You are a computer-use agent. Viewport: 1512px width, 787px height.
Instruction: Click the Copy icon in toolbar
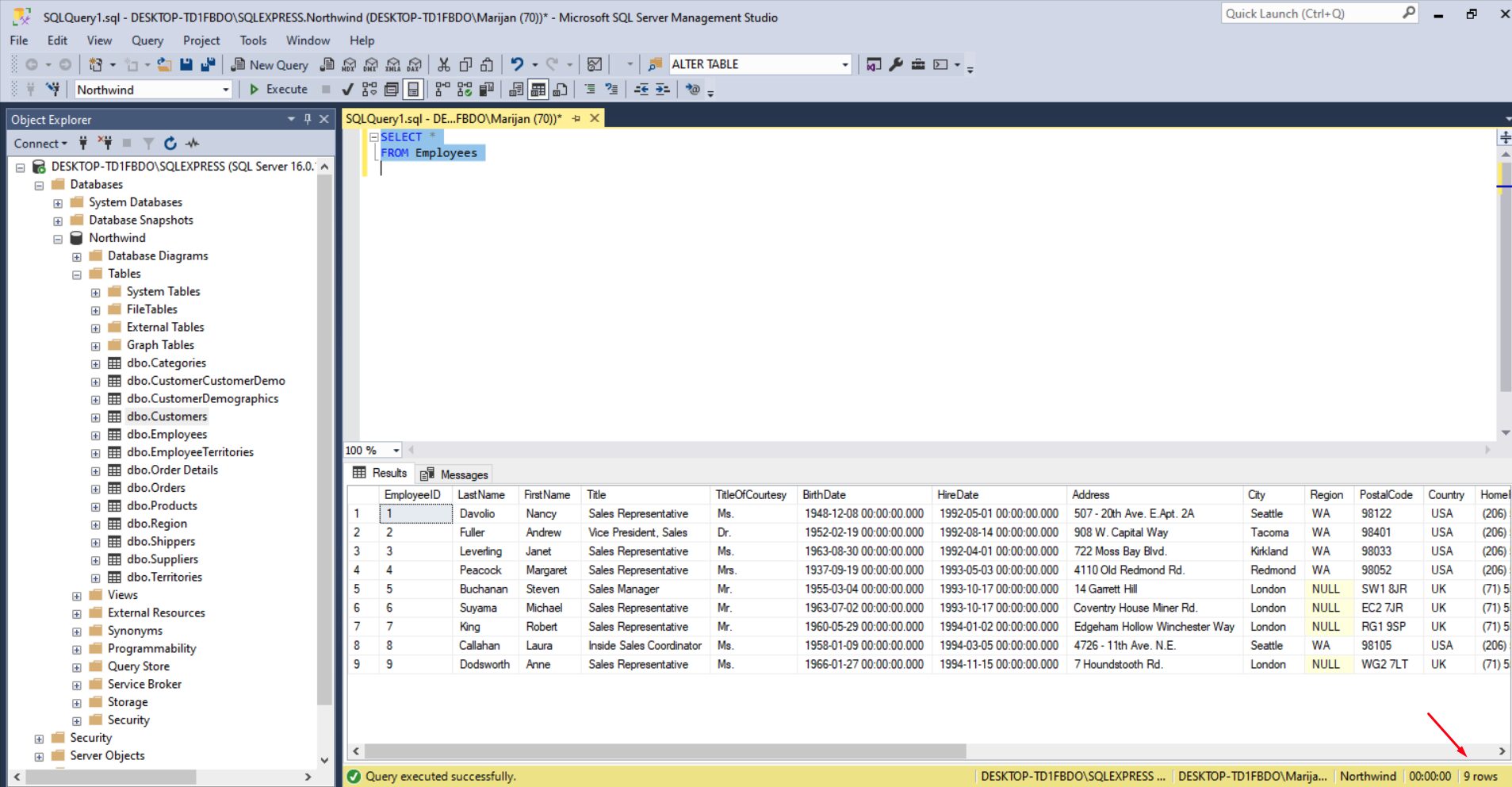click(465, 65)
